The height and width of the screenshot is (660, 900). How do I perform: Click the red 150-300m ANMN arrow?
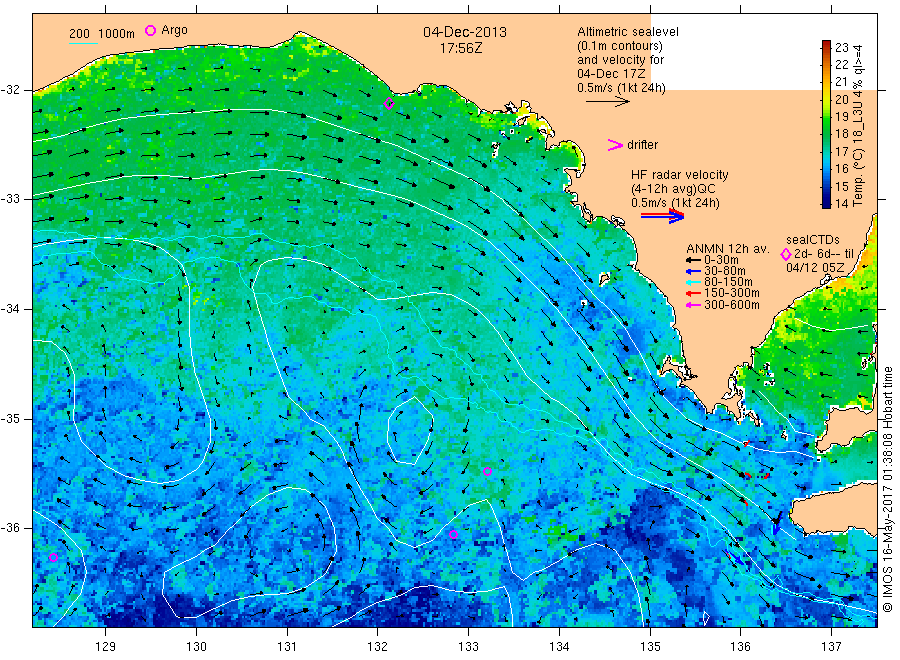click(x=693, y=293)
